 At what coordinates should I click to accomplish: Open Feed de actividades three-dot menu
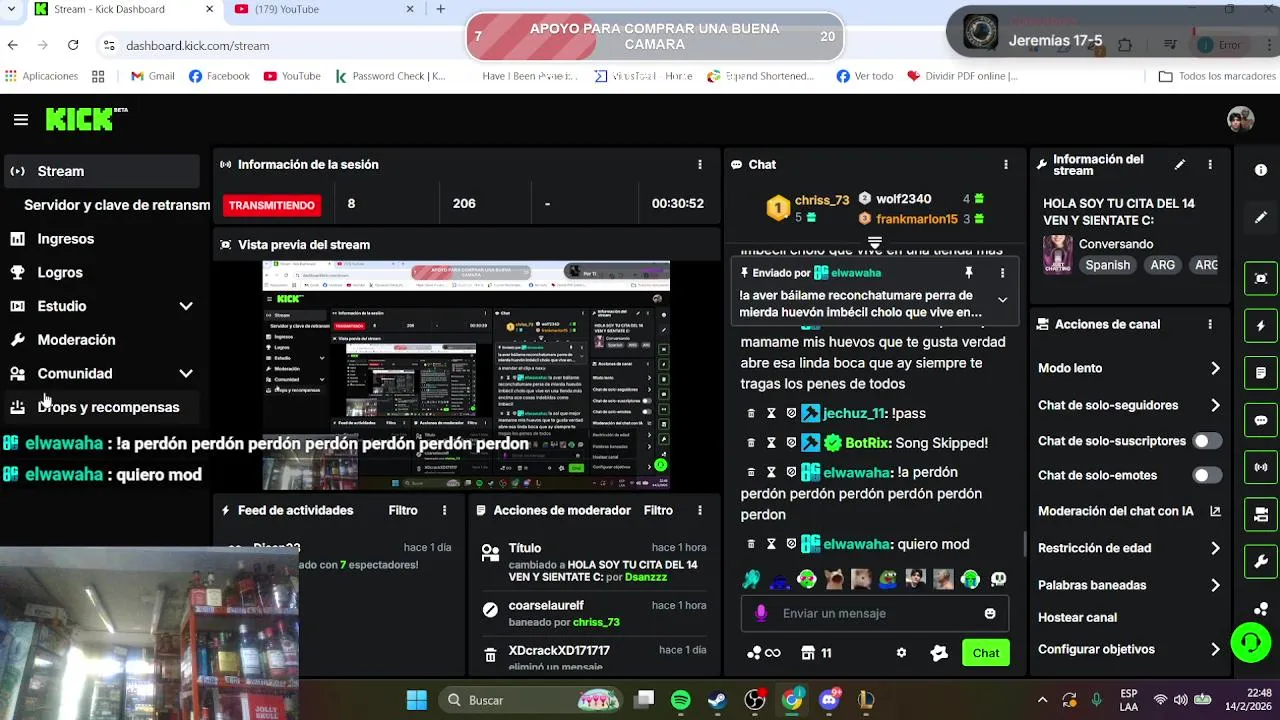click(x=444, y=511)
